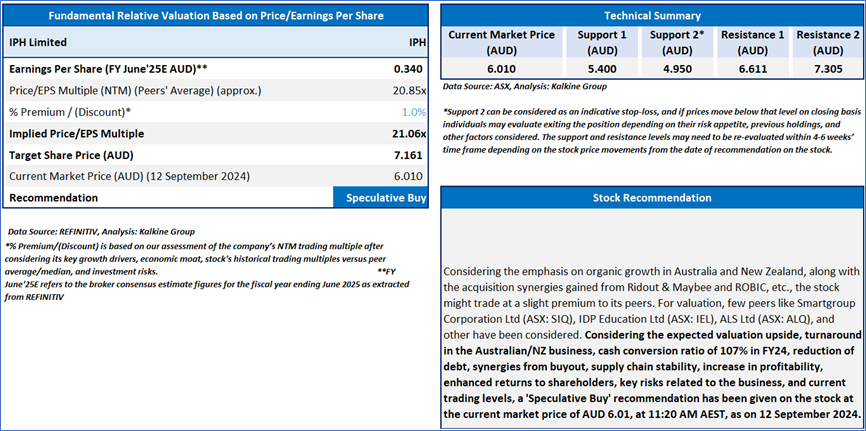
Task: Click the Earnings Per Share value 0.340
Action: pyautogui.click(x=407, y=70)
